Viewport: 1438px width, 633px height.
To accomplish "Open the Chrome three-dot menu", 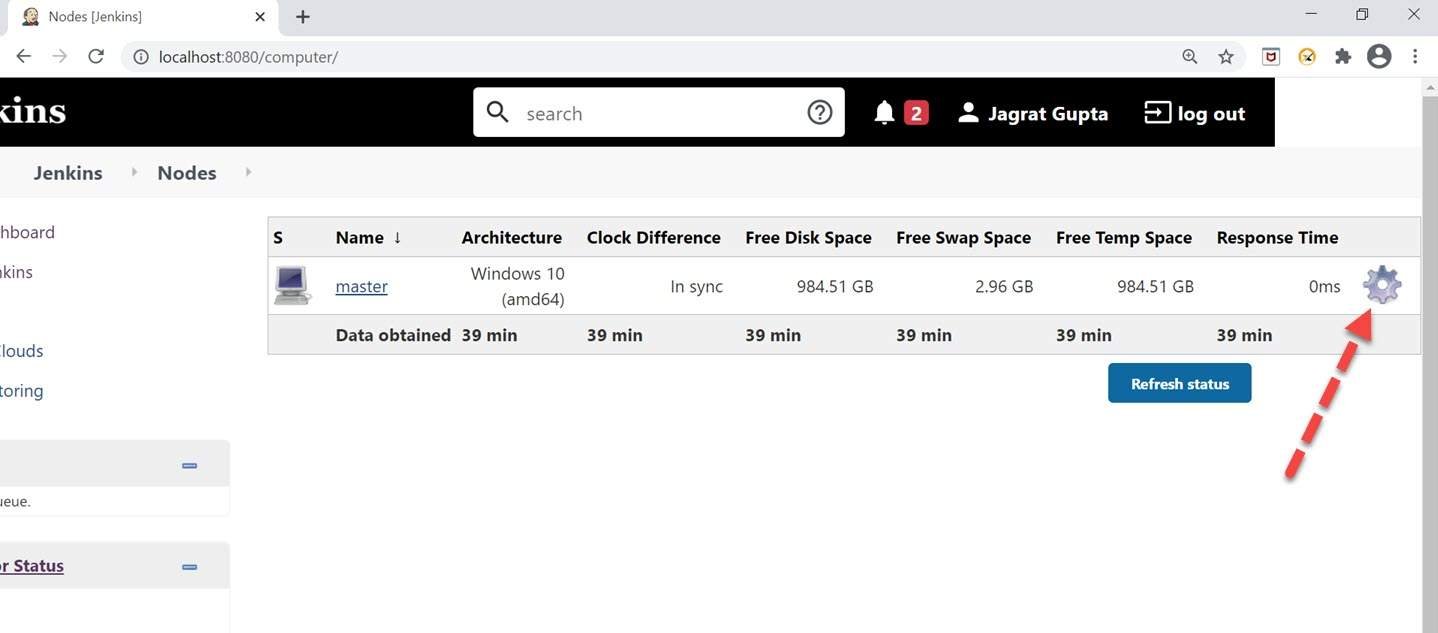I will (x=1415, y=57).
